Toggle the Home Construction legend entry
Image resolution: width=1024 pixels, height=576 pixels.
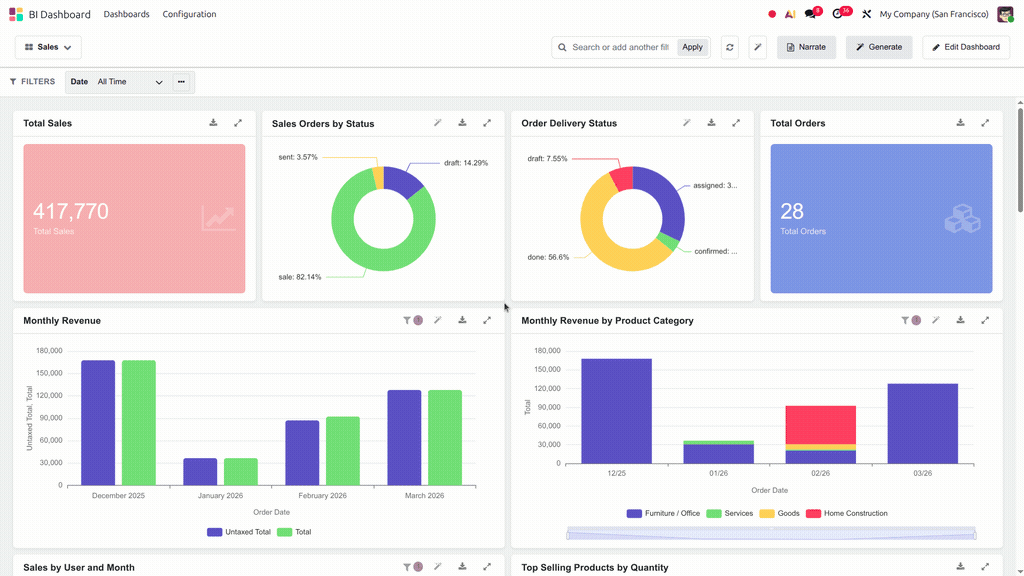coord(847,513)
